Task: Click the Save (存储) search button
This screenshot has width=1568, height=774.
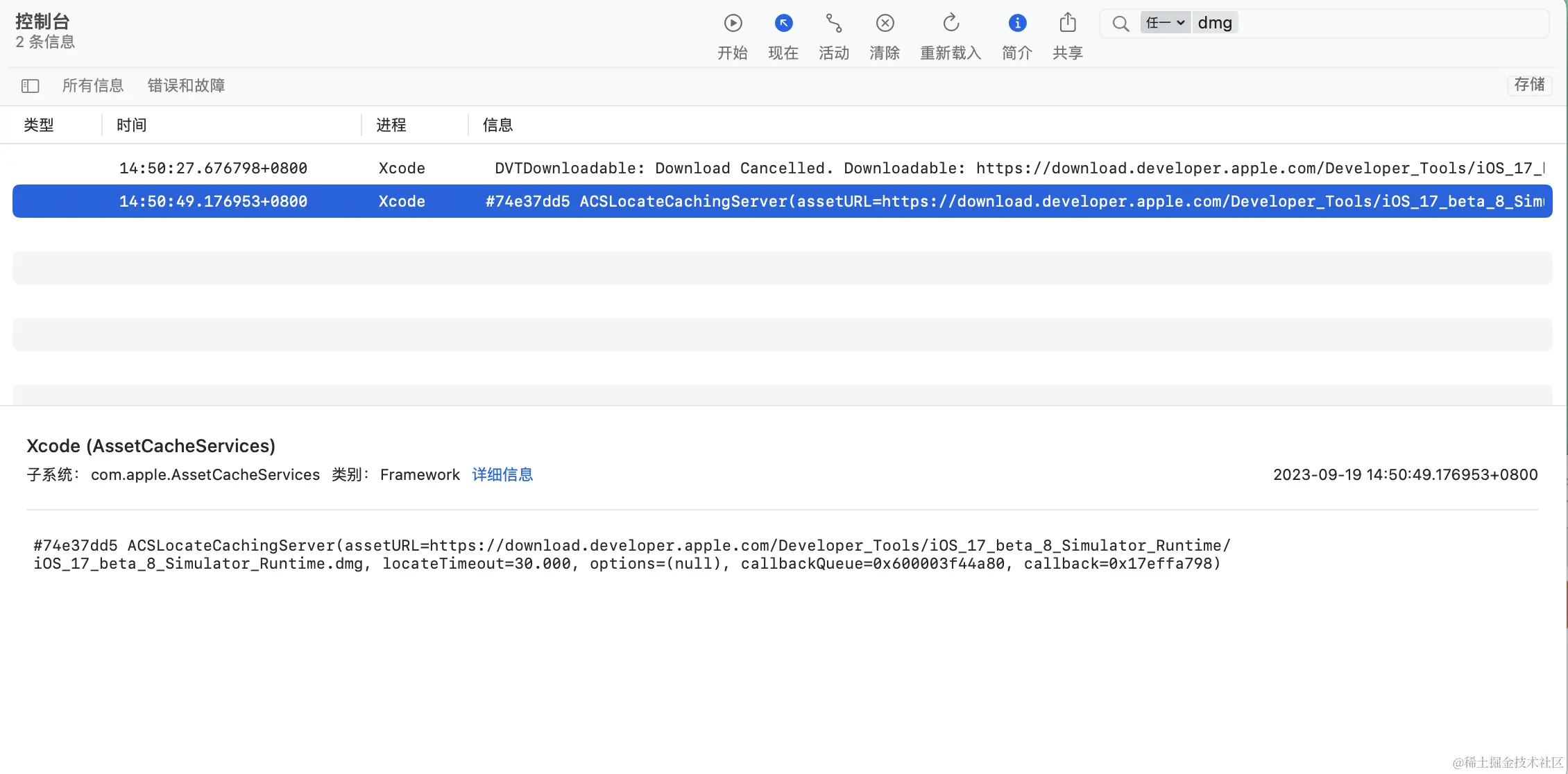Action: (1529, 85)
